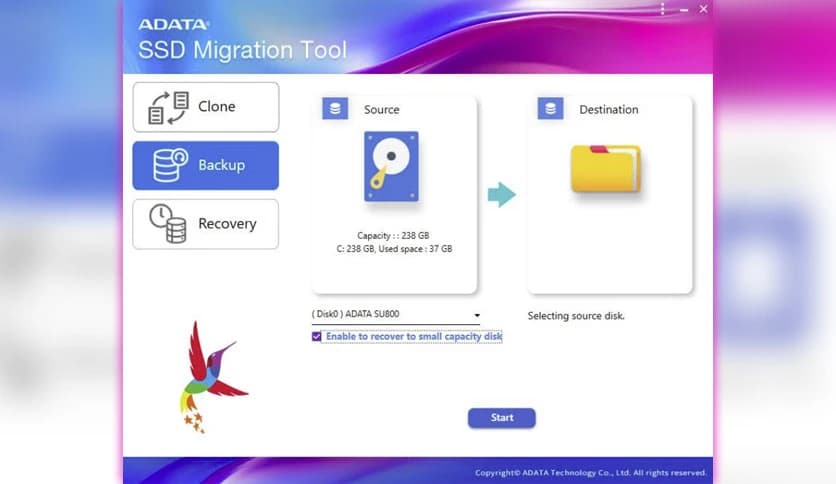Click the ADATA brand logo
The image size is (836, 484).
(174, 25)
